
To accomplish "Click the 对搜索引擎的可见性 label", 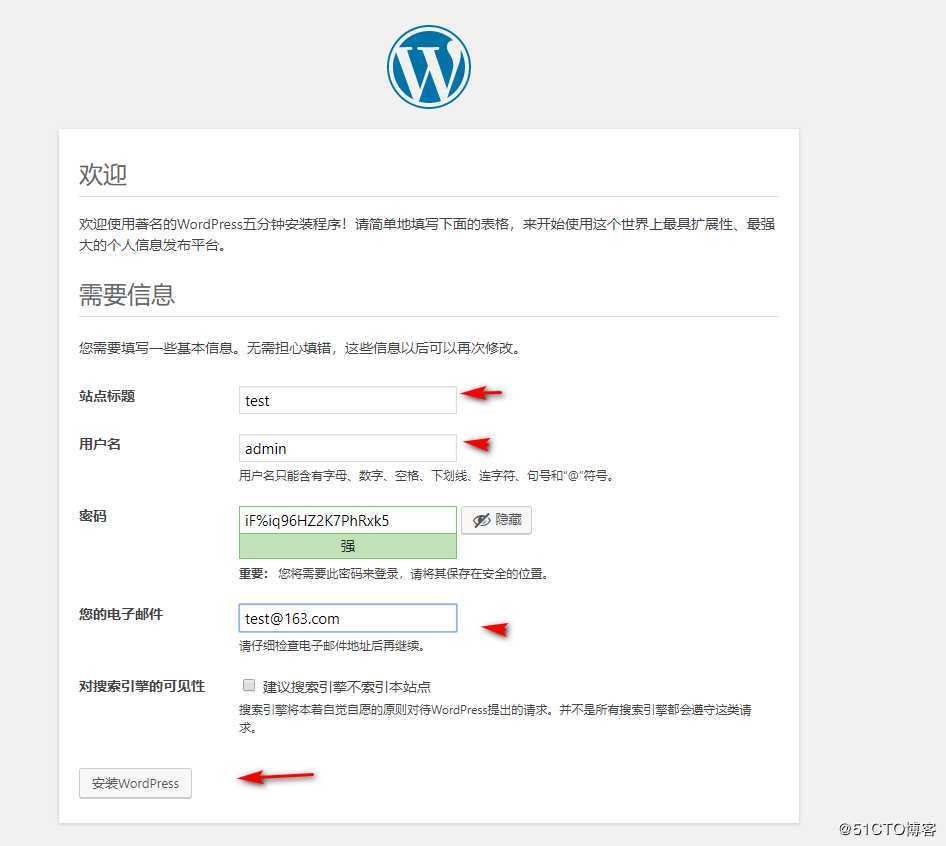I will click(x=142, y=687).
